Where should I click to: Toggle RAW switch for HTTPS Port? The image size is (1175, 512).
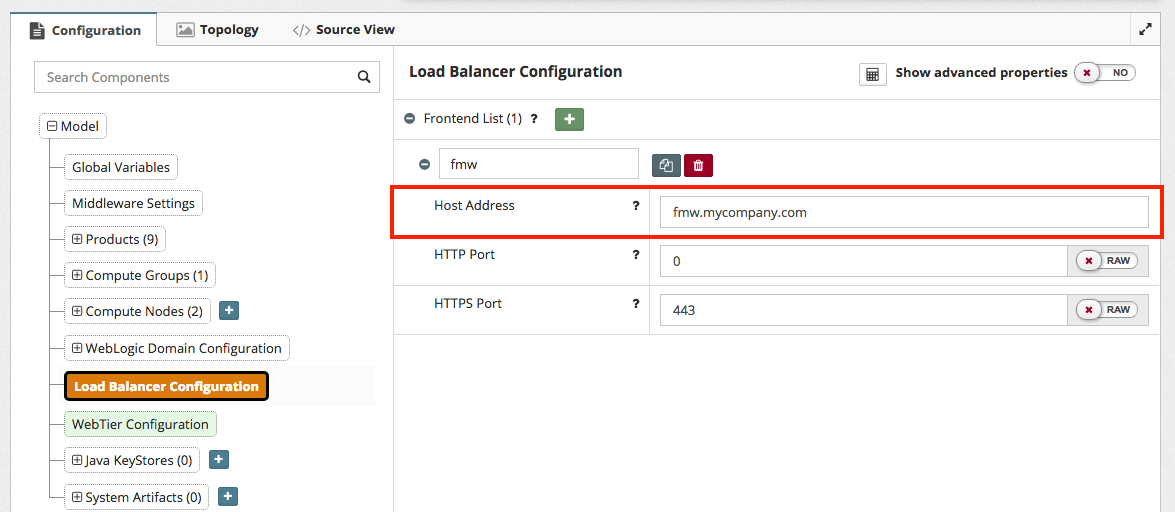pyautogui.click(x=1105, y=310)
